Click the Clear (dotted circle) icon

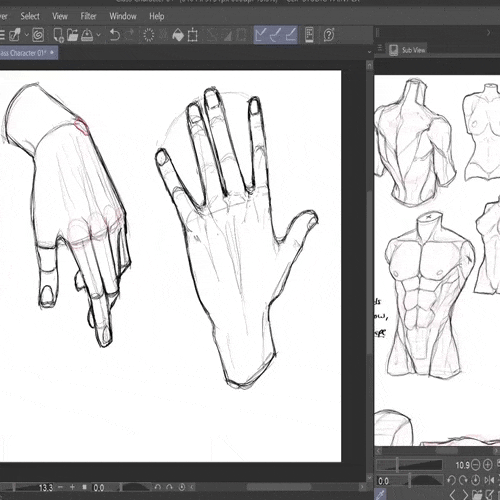point(149,35)
